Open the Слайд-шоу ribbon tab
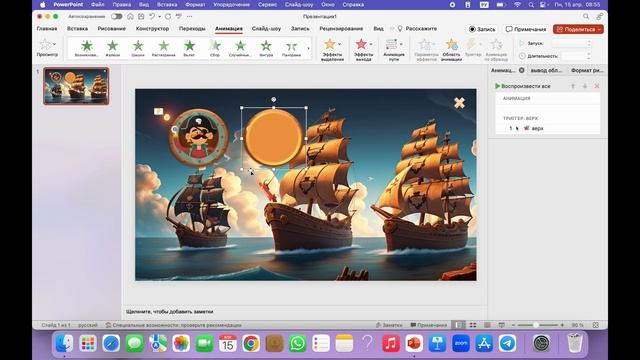This screenshot has height=360, width=640. [266, 29]
